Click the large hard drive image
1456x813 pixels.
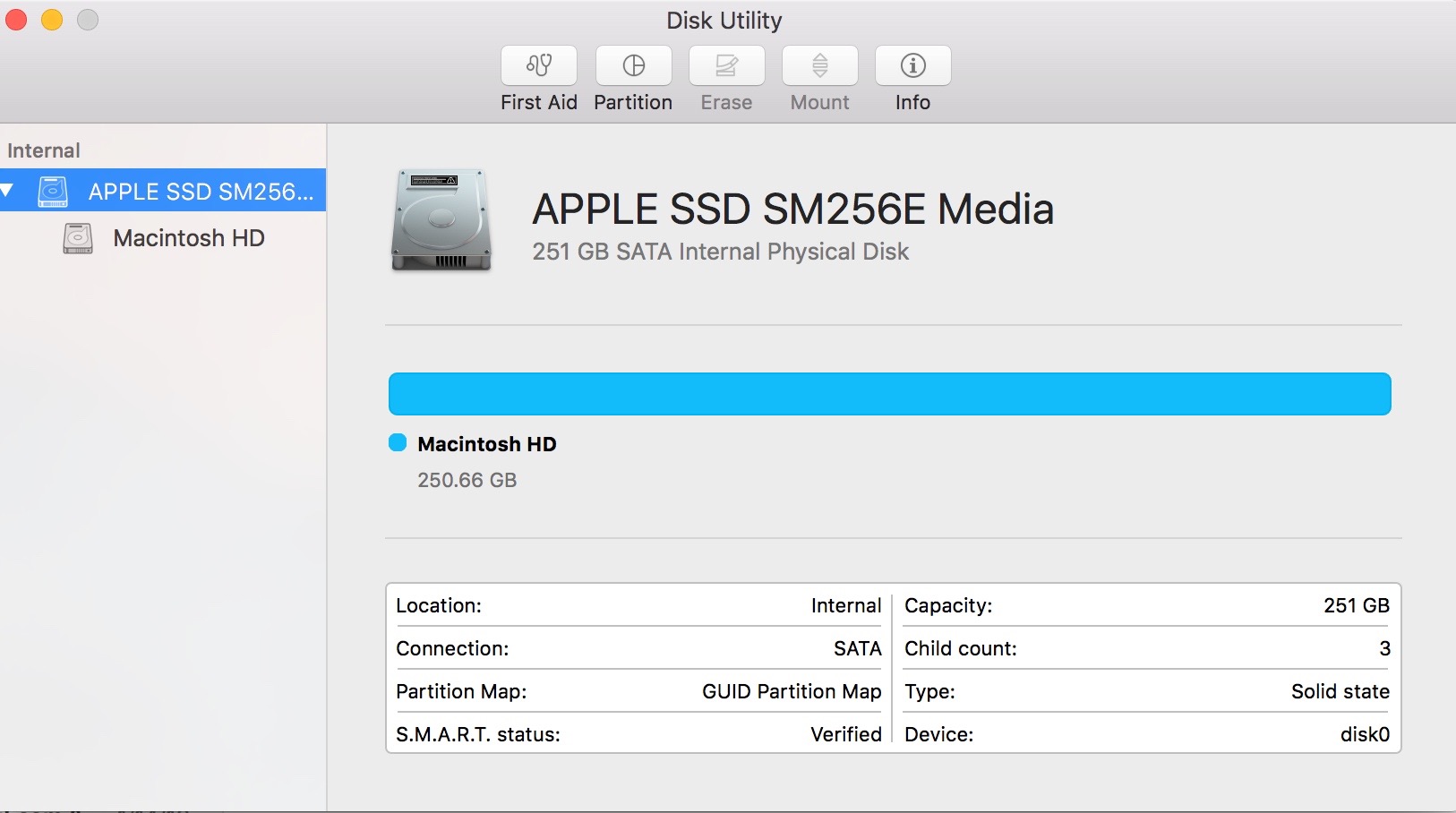point(441,220)
